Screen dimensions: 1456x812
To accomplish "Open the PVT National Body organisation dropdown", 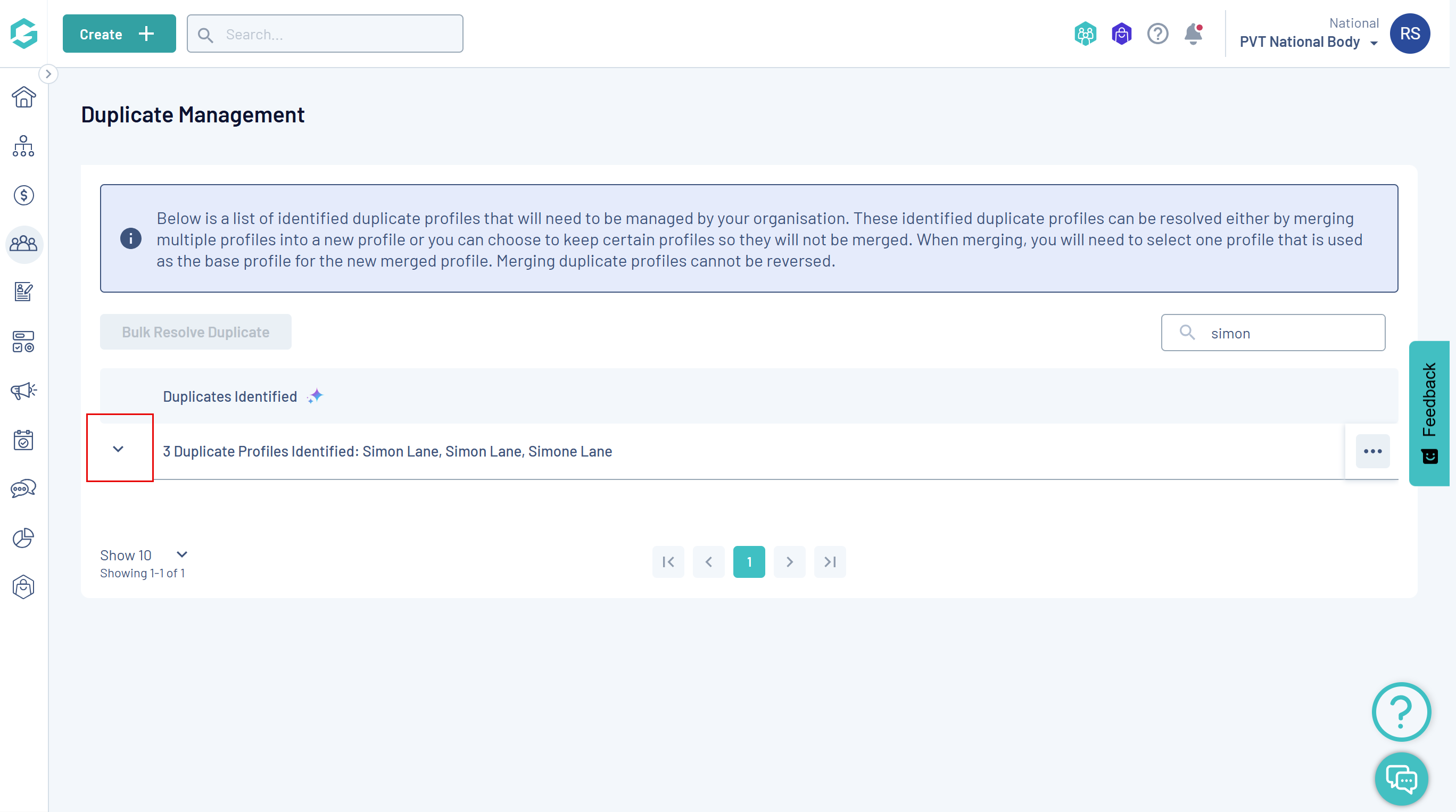I will pos(1308,42).
